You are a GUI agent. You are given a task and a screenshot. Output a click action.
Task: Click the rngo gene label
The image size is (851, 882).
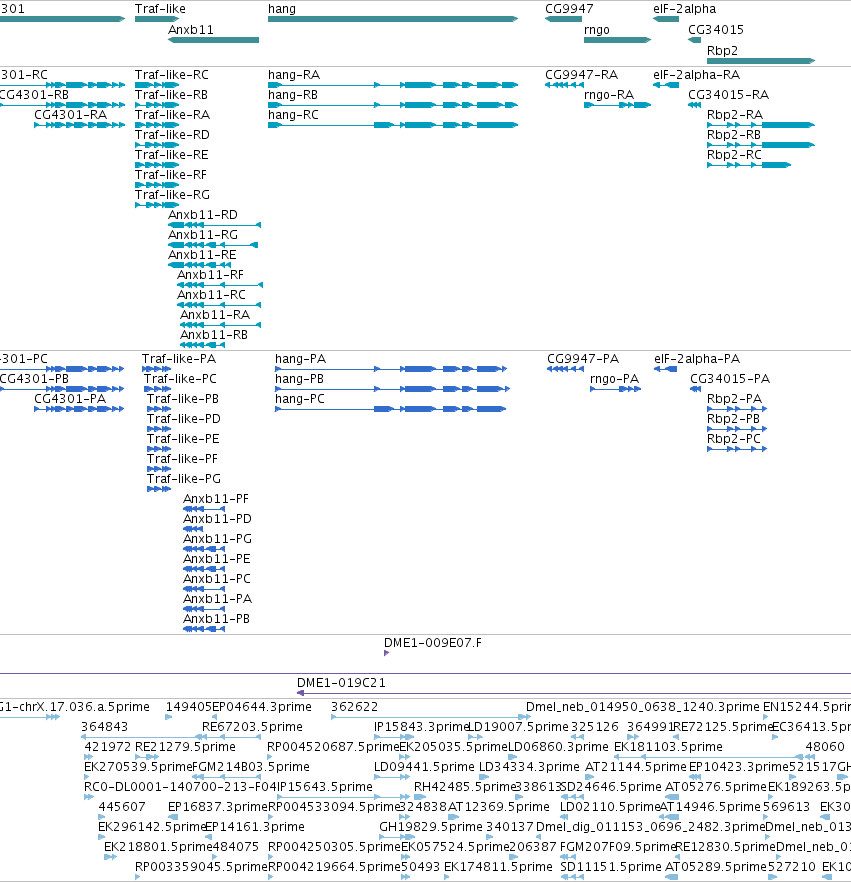[597, 29]
